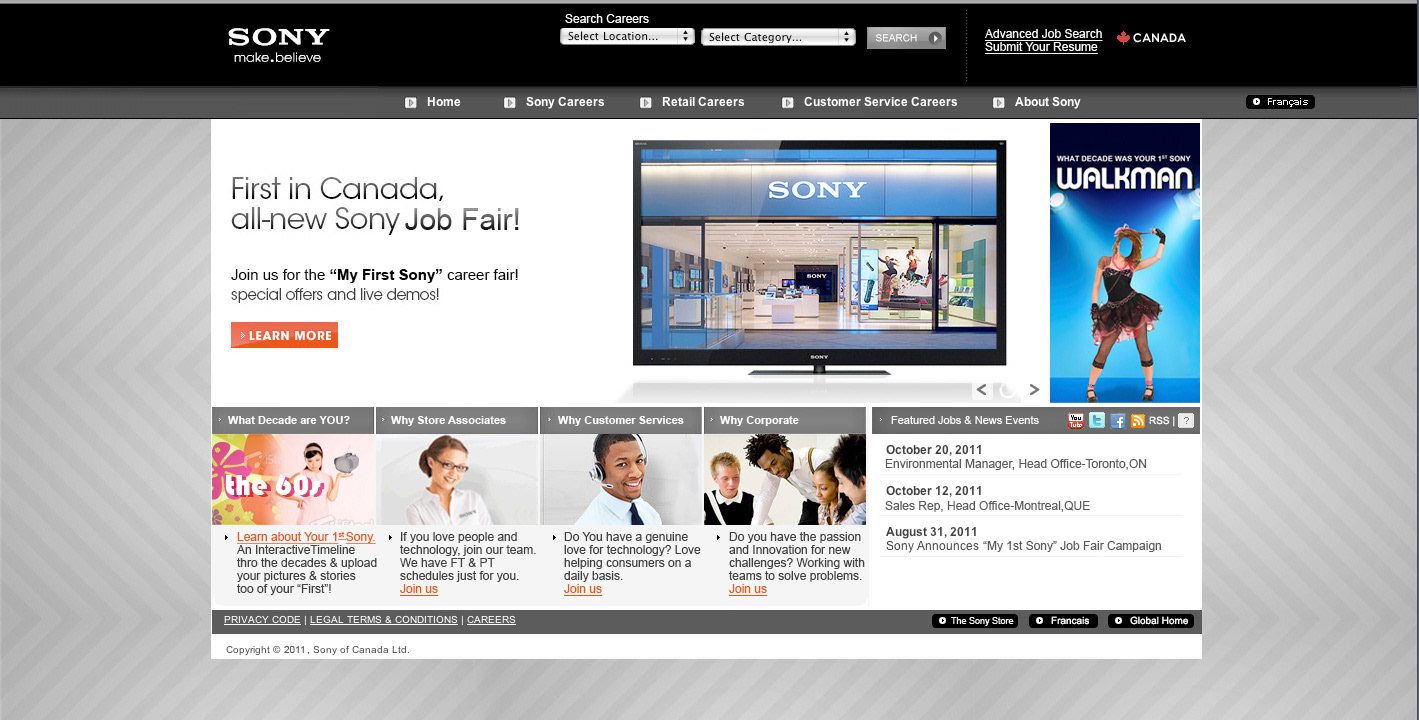Click the Walkman decade banner ad
The width and height of the screenshot is (1419, 720).
point(1125,263)
